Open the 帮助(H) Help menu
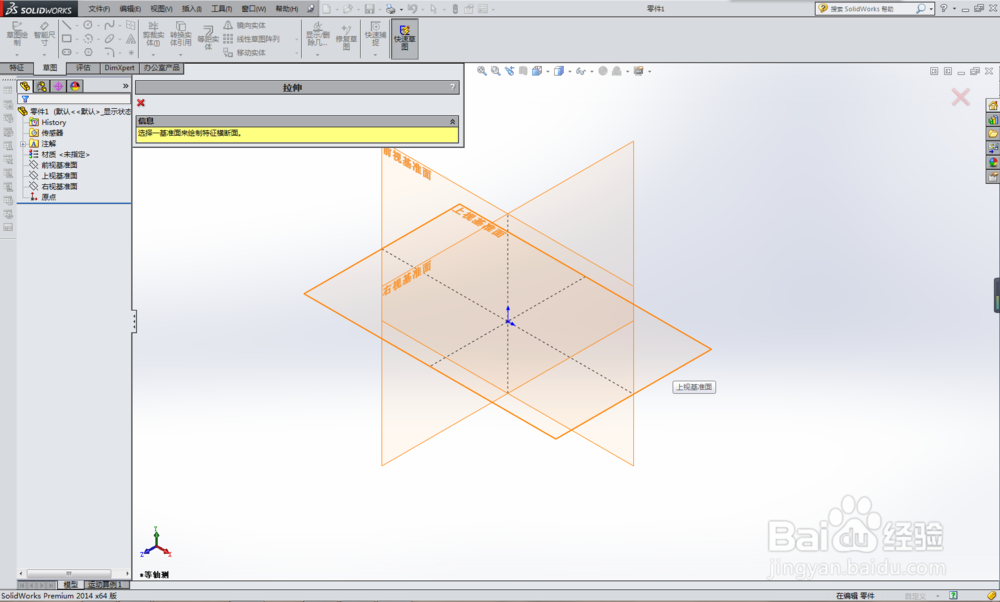Screen dimensions: 1000x602 [286, 9]
